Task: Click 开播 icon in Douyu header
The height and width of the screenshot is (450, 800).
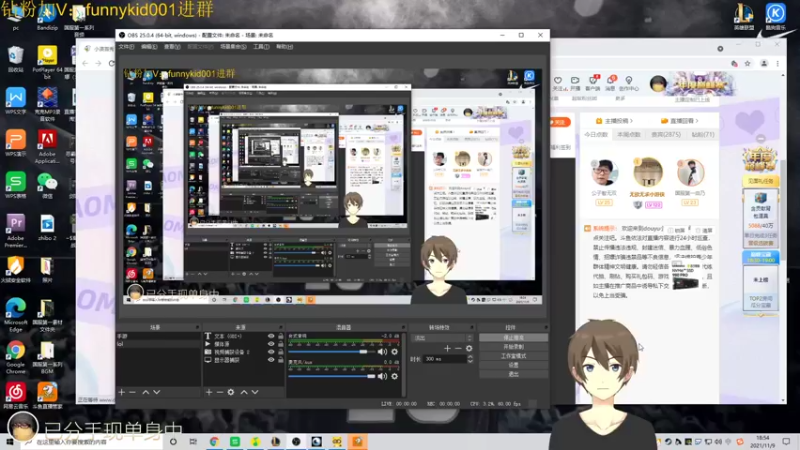Action: [x=575, y=80]
